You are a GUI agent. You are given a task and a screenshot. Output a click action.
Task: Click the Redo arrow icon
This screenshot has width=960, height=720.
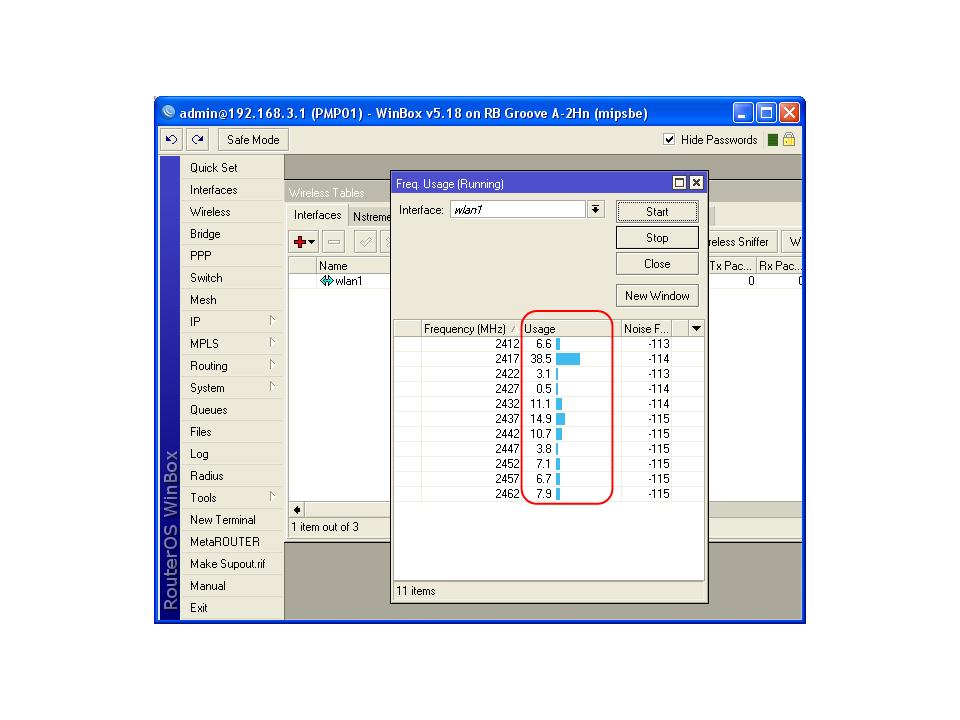click(197, 140)
